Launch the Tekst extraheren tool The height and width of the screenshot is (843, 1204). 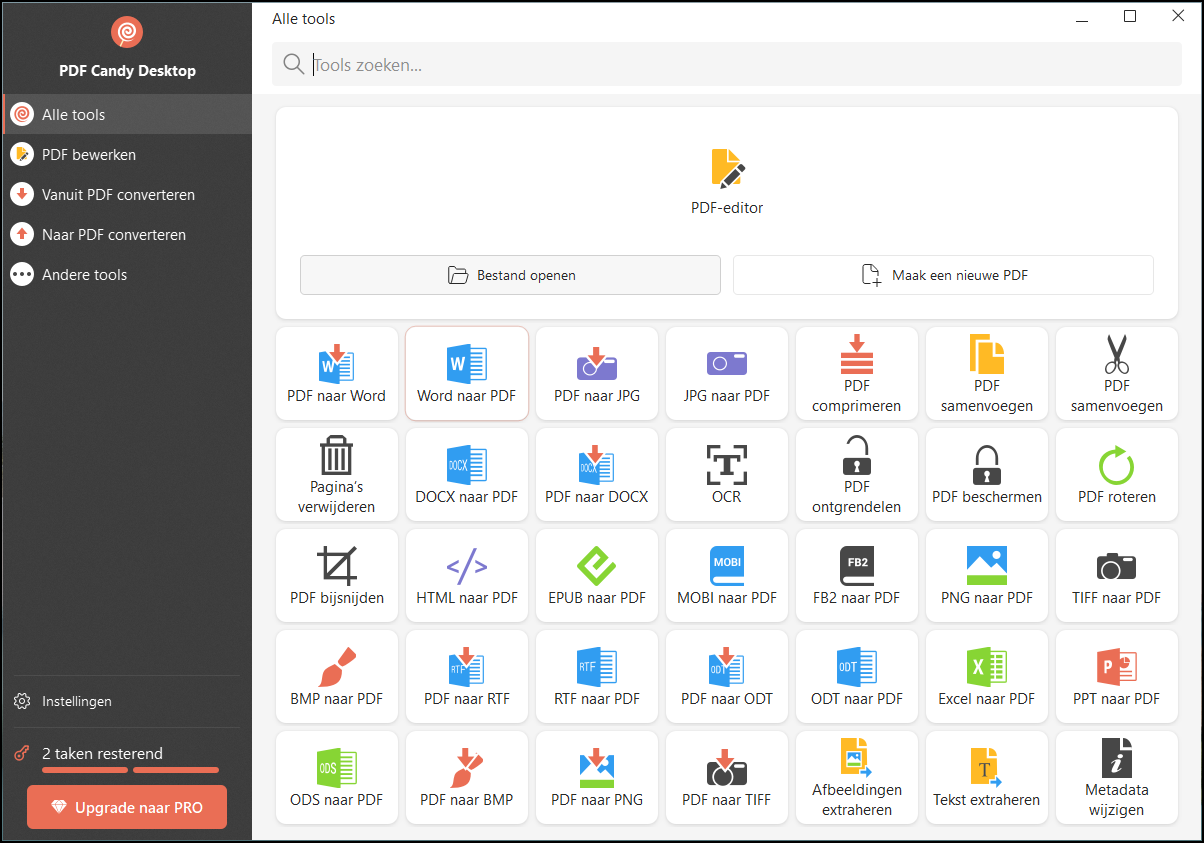[987, 777]
